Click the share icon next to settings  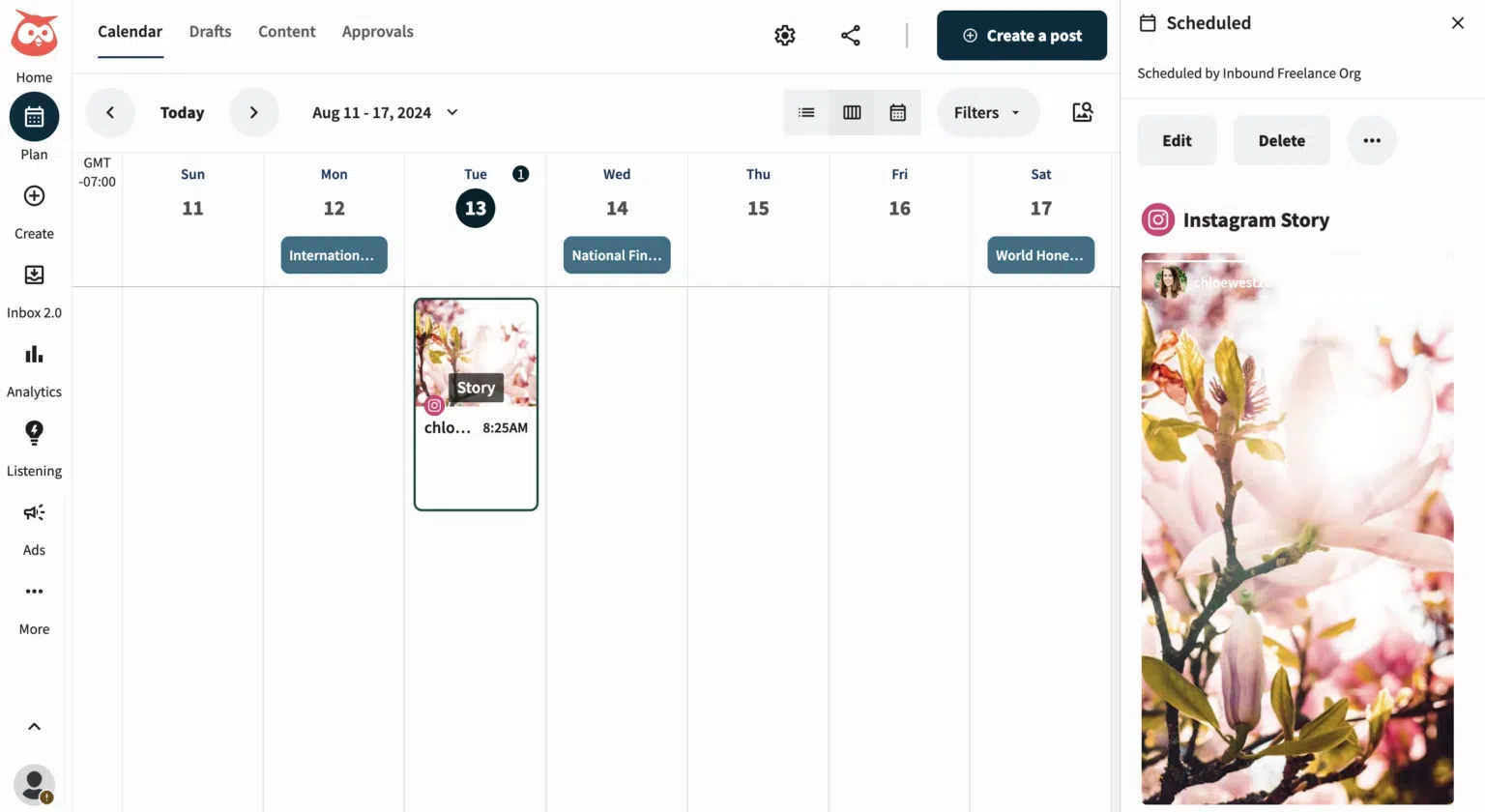850,35
